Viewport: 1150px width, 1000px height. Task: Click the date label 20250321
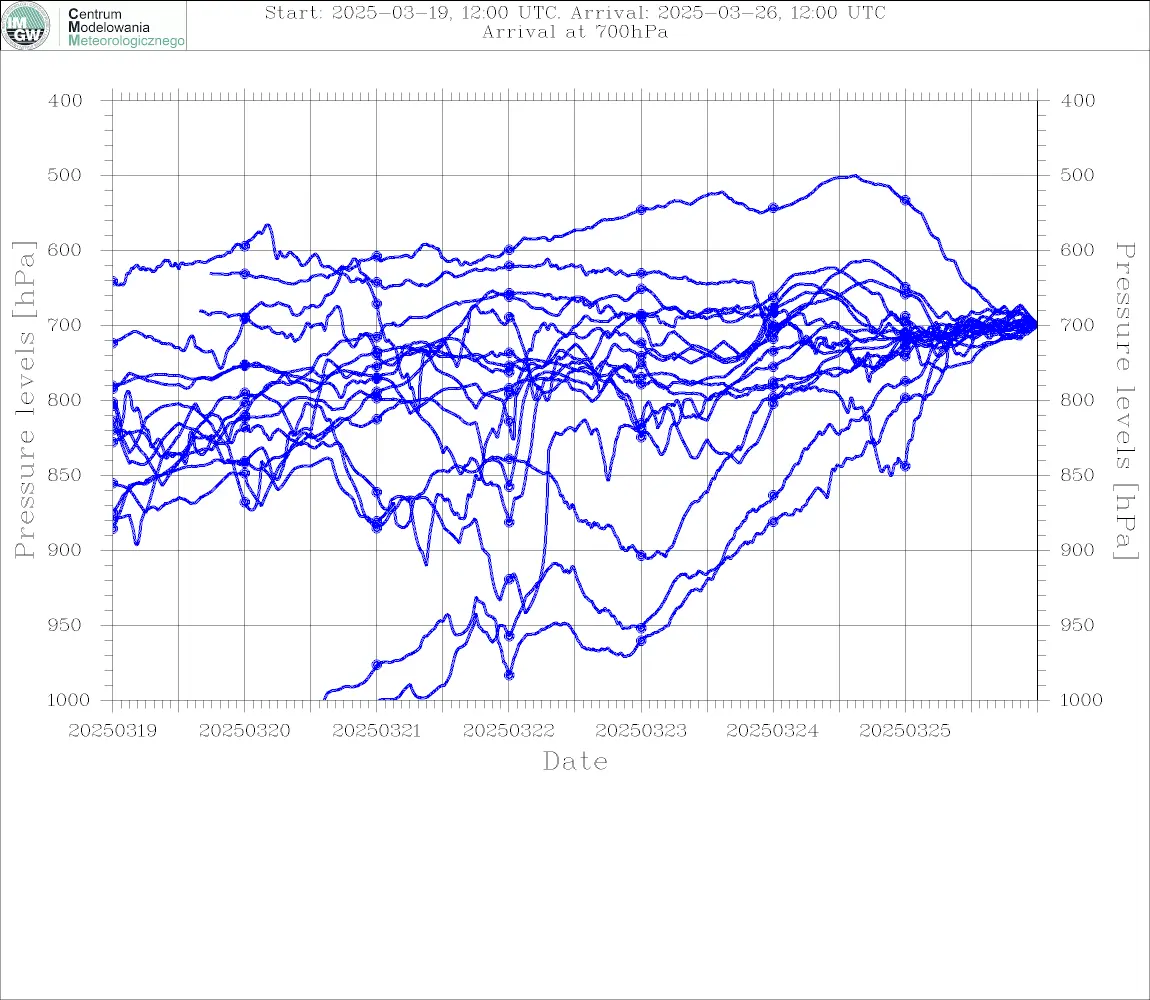click(376, 731)
